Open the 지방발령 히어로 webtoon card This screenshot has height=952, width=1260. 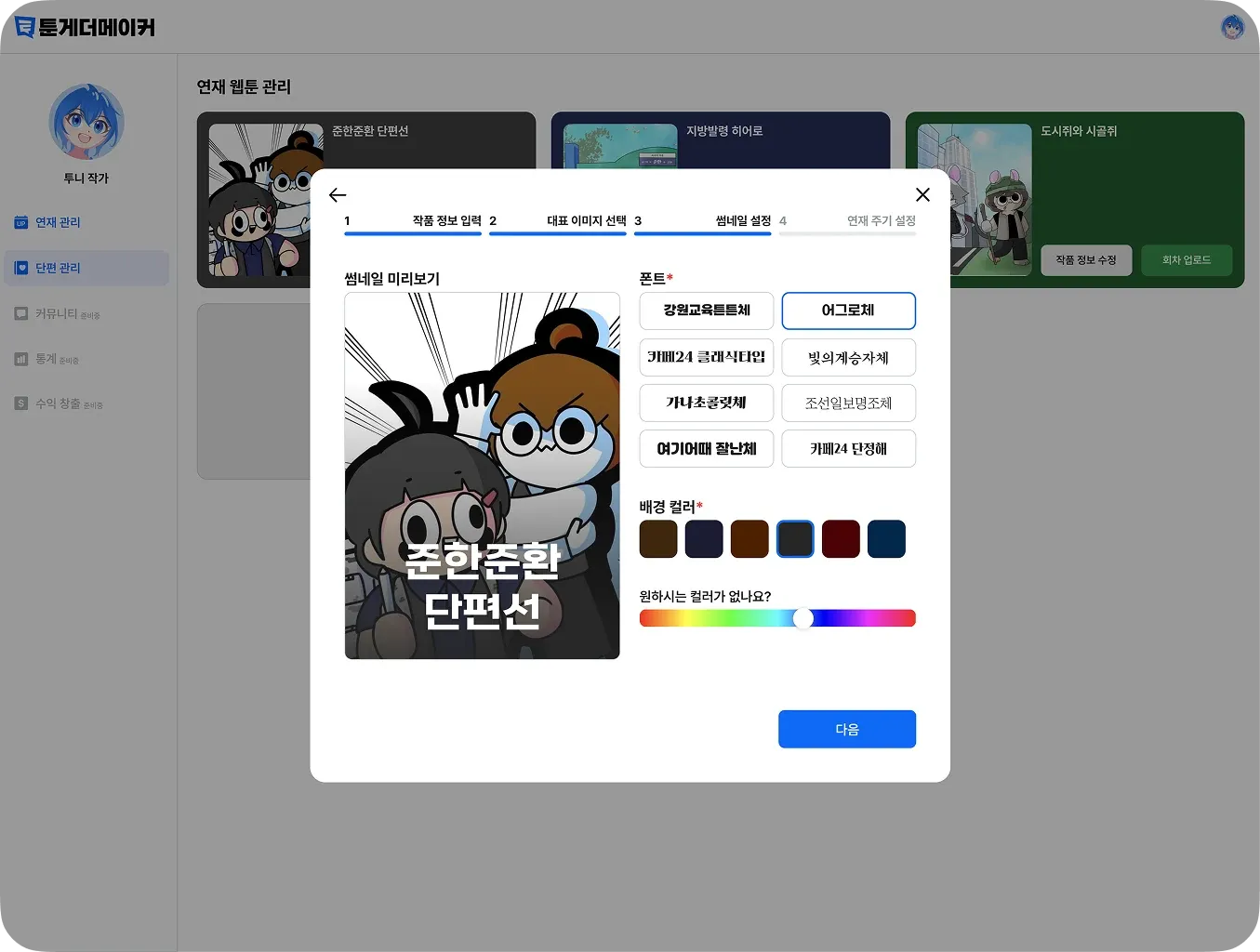[x=721, y=140]
